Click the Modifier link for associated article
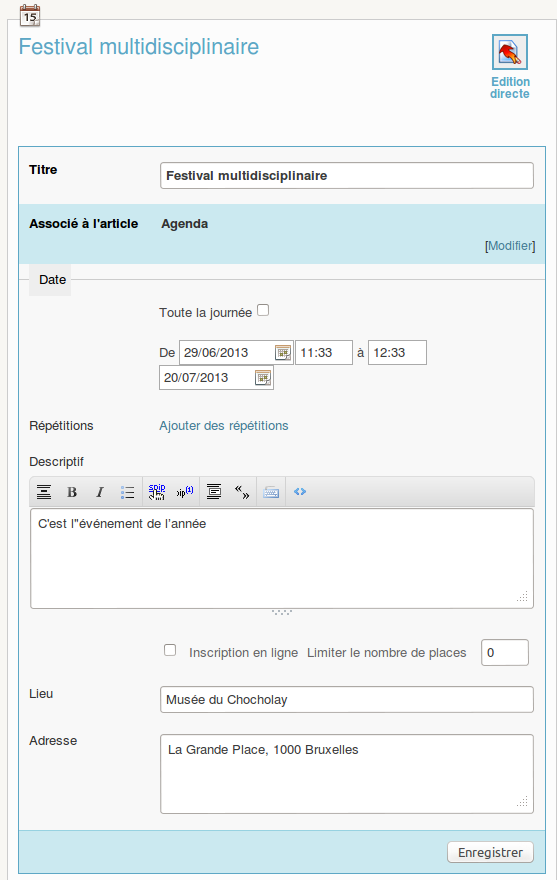The height and width of the screenshot is (880, 557). pos(510,246)
